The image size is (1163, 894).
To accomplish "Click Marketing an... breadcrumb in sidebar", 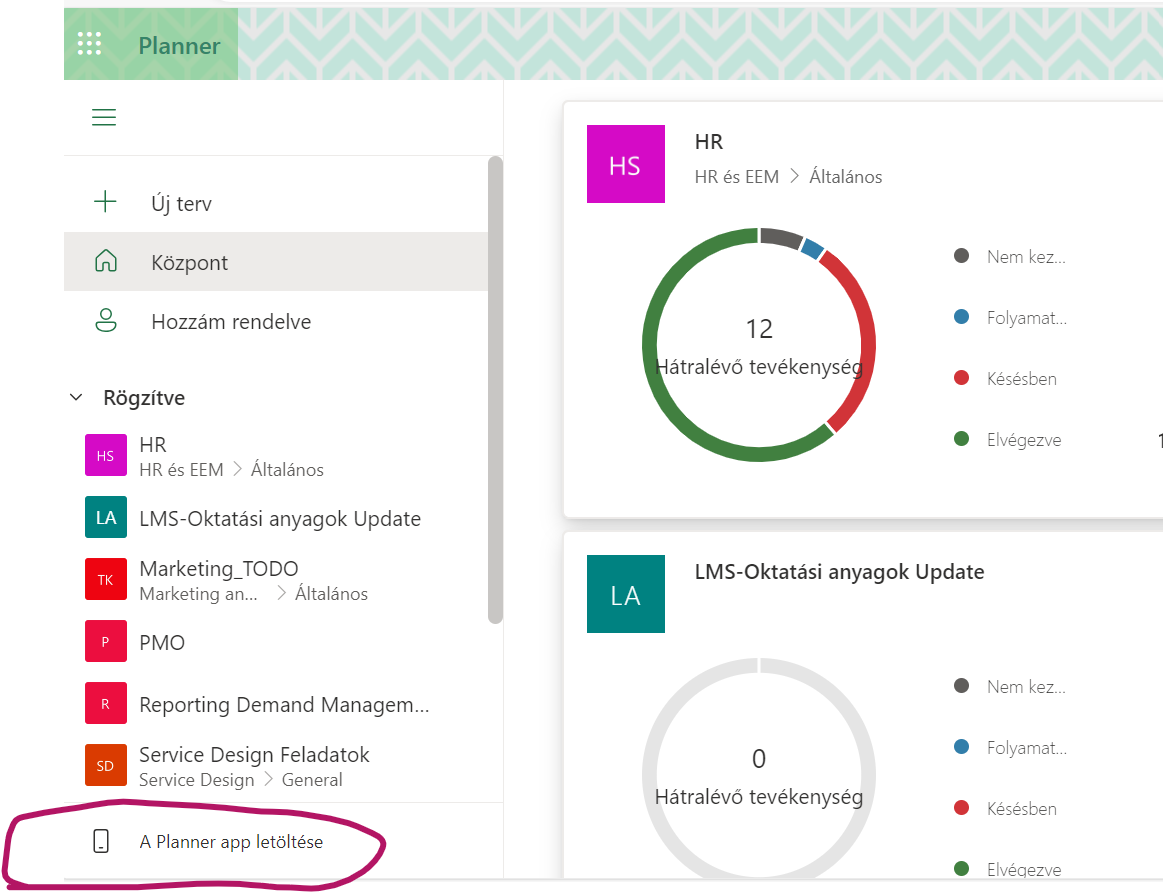I will coord(198,594).
